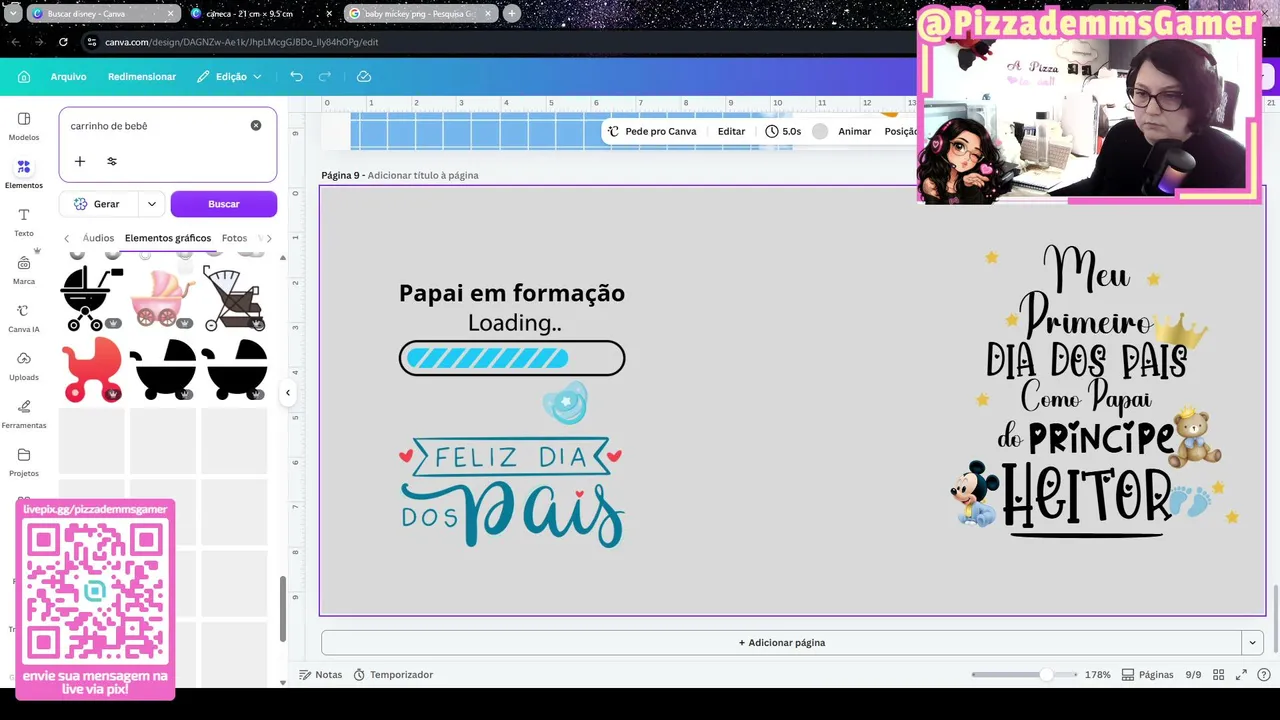
Task: Click the Gerar button
Action: (x=100, y=204)
